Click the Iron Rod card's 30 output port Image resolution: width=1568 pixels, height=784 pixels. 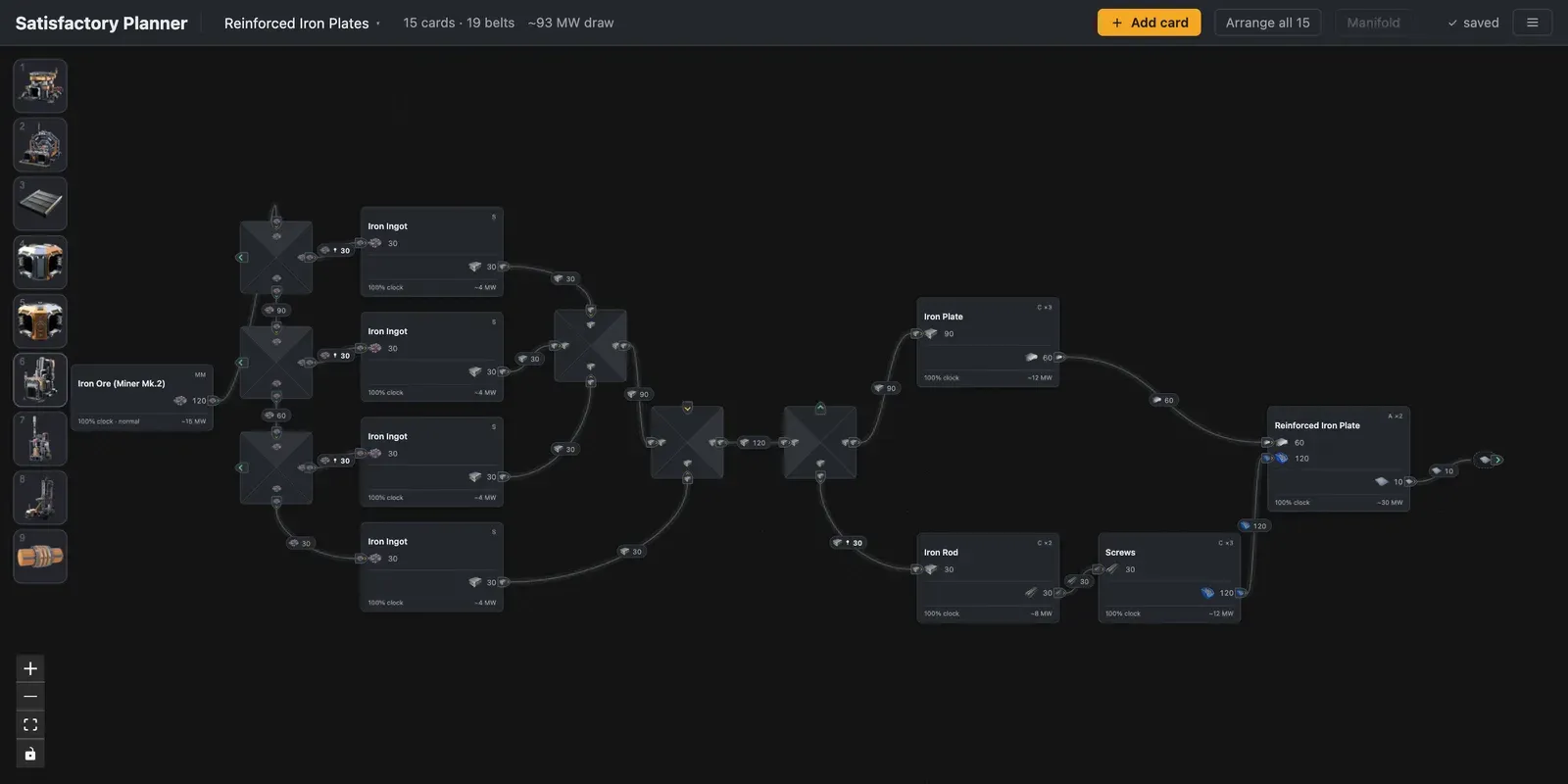click(1059, 593)
